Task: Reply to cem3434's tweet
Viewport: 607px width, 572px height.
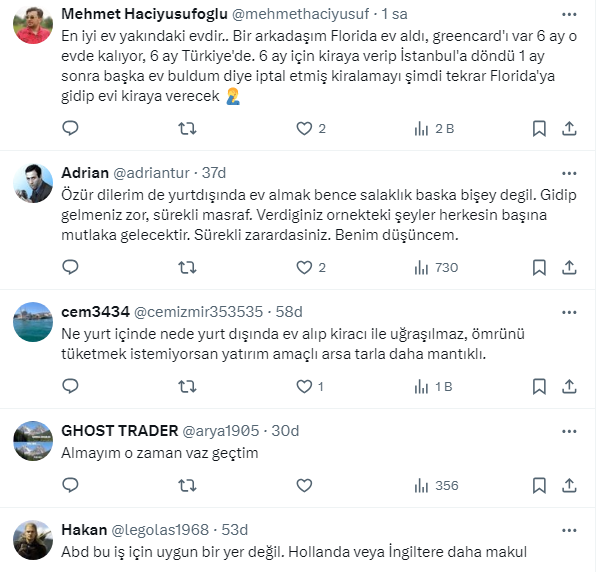Action: coord(70,386)
